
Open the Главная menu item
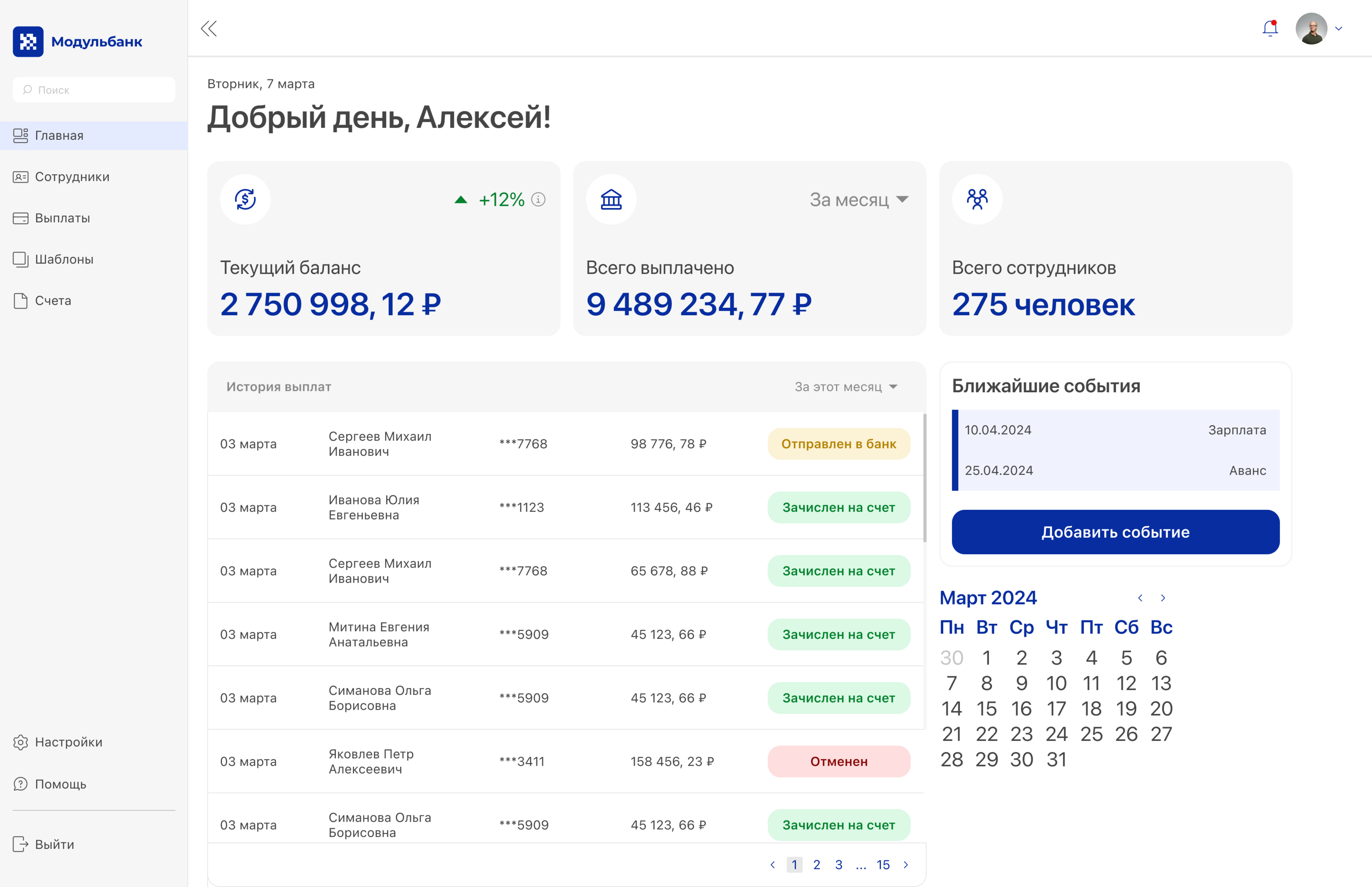pos(94,135)
